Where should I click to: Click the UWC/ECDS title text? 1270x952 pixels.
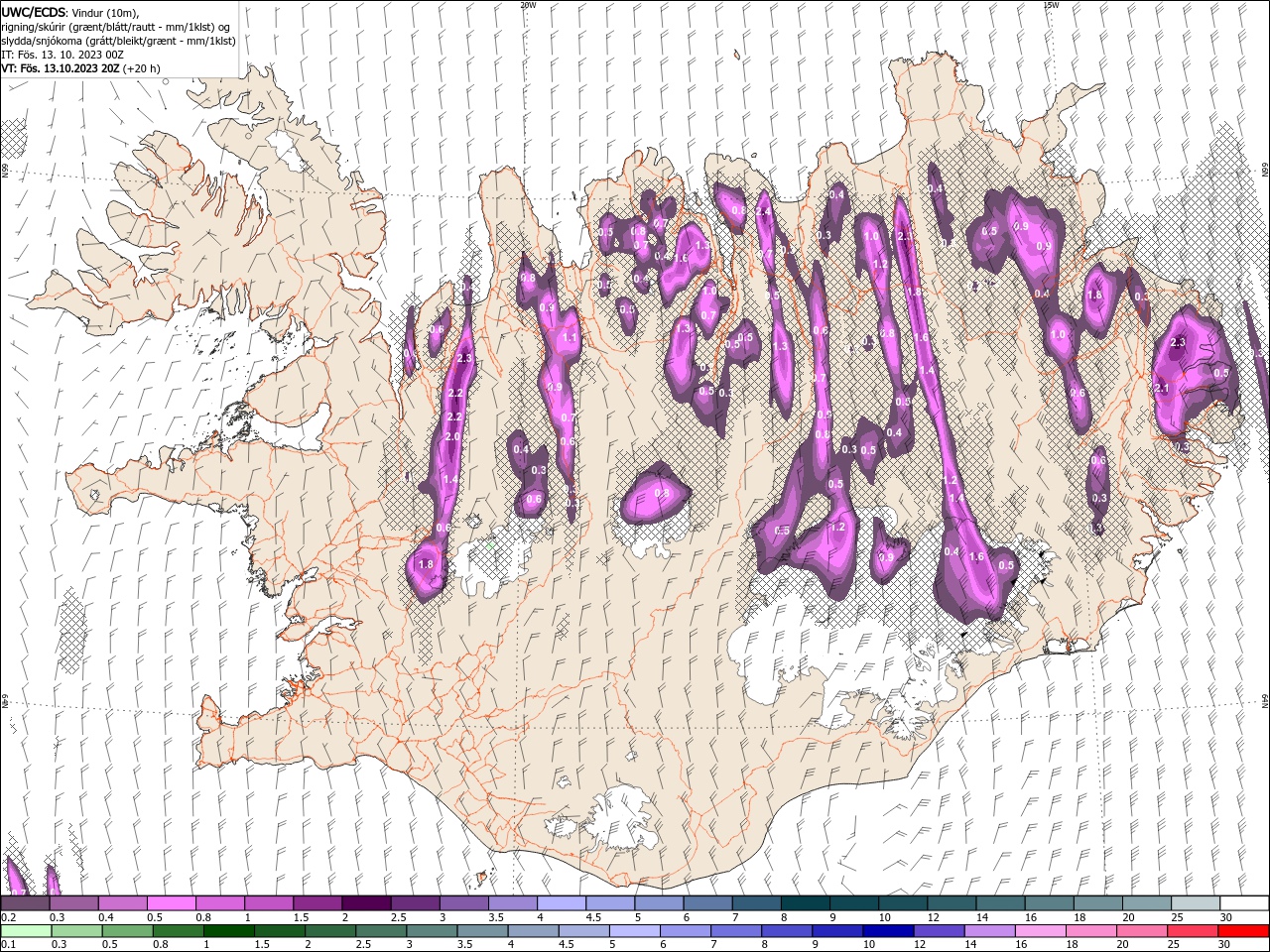(x=34, y=11)
